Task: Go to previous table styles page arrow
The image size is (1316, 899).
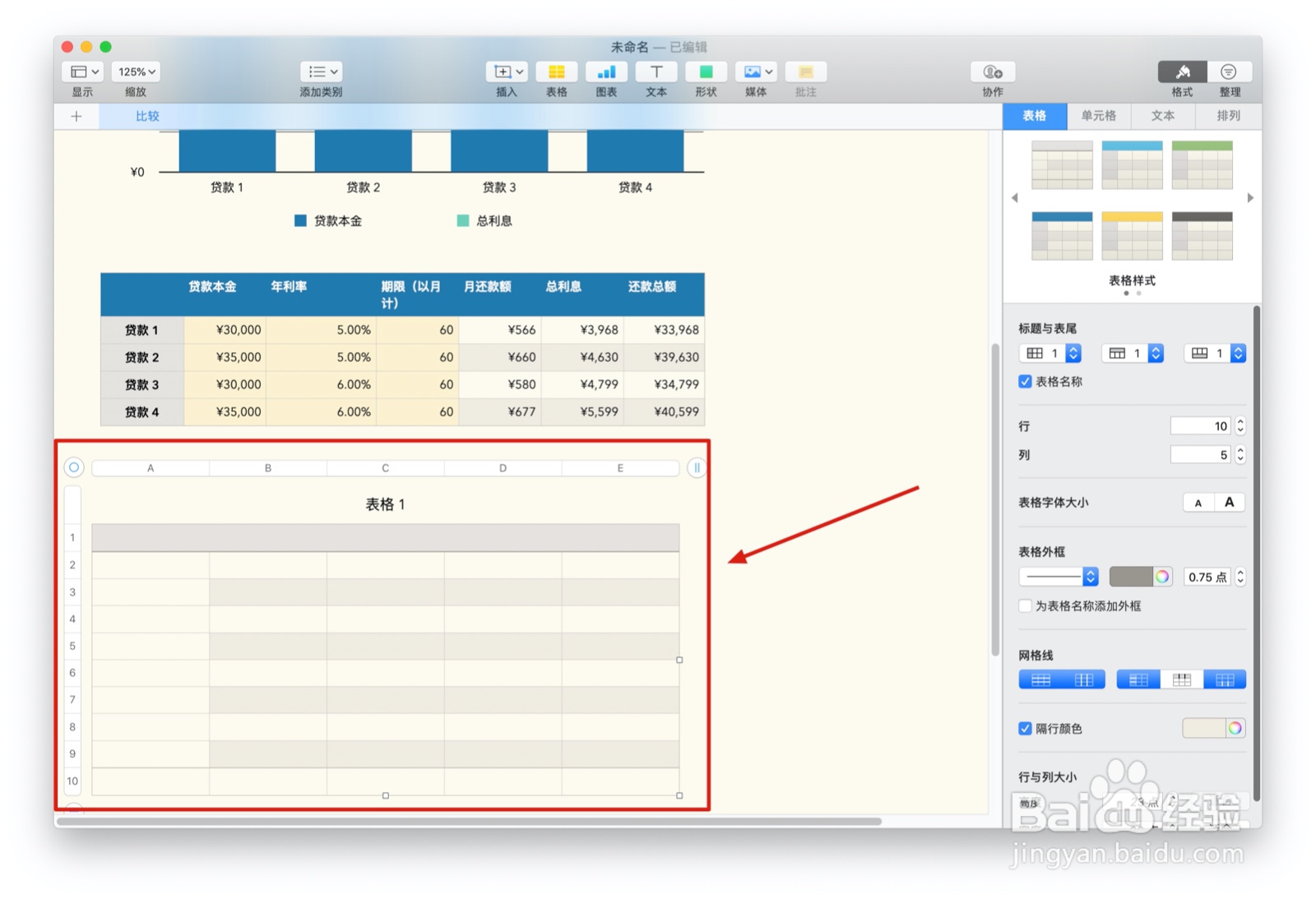Action: (1015, 198)
